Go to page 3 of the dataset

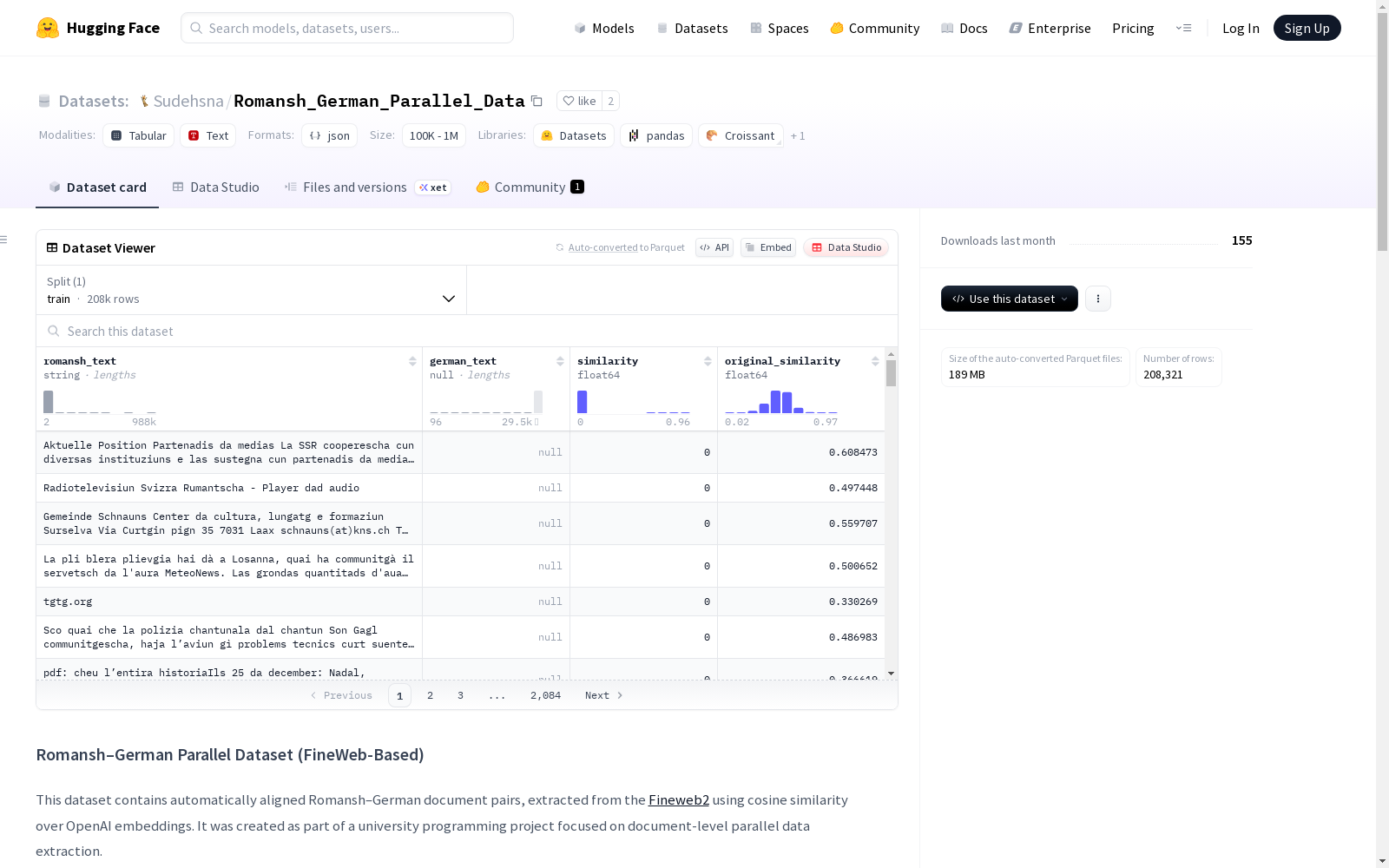pos(460,695)
